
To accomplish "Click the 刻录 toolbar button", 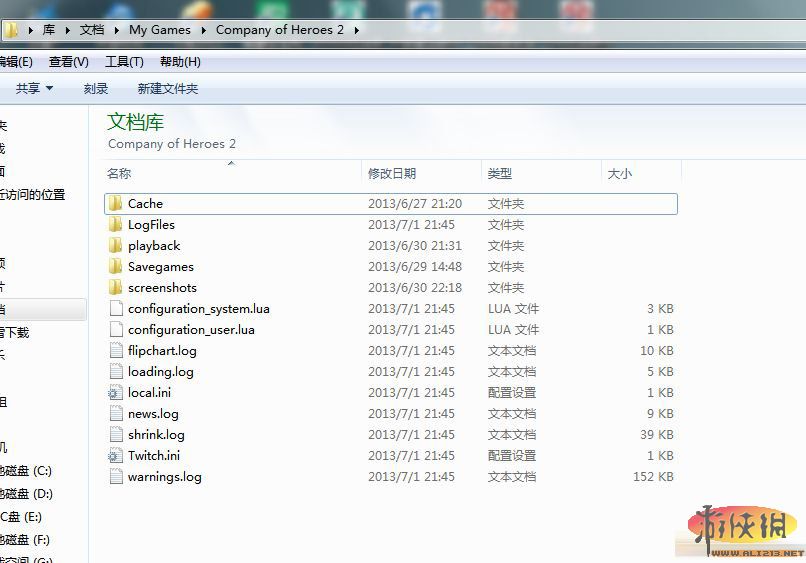I will tap(96, 89).
